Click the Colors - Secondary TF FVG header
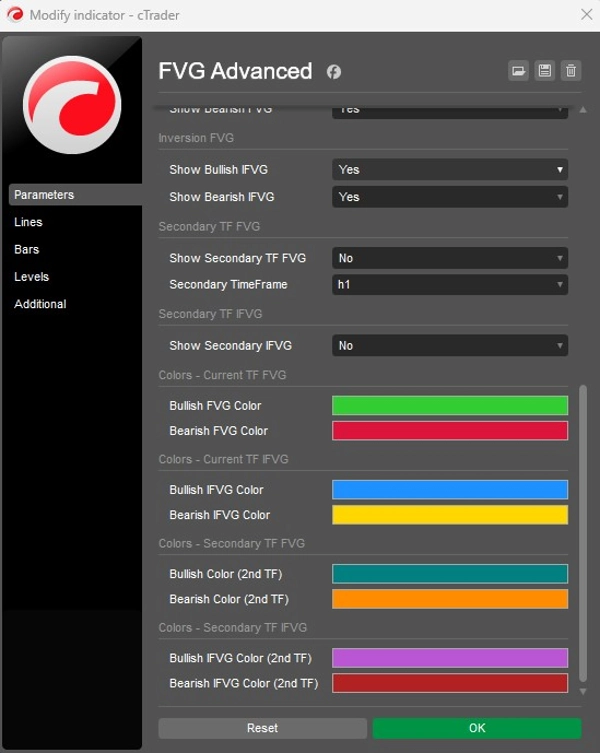The height and width of the screenshot is (753, 600). (x=232, y=543)
